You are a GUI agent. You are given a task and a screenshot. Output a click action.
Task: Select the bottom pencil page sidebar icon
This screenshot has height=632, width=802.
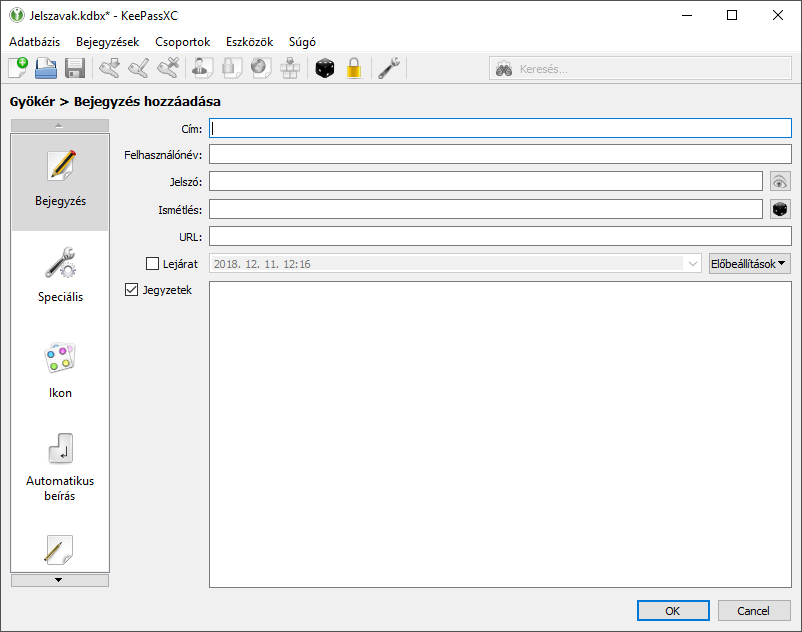(59, 549)
